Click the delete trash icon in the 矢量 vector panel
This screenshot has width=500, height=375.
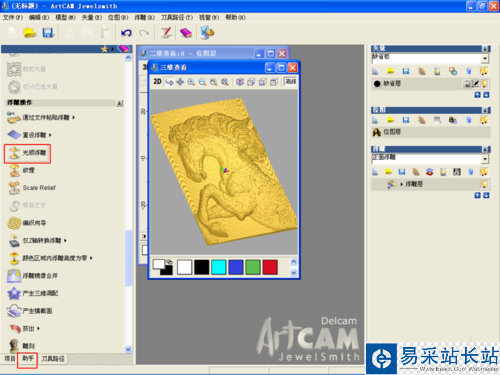tap(469, 71)
